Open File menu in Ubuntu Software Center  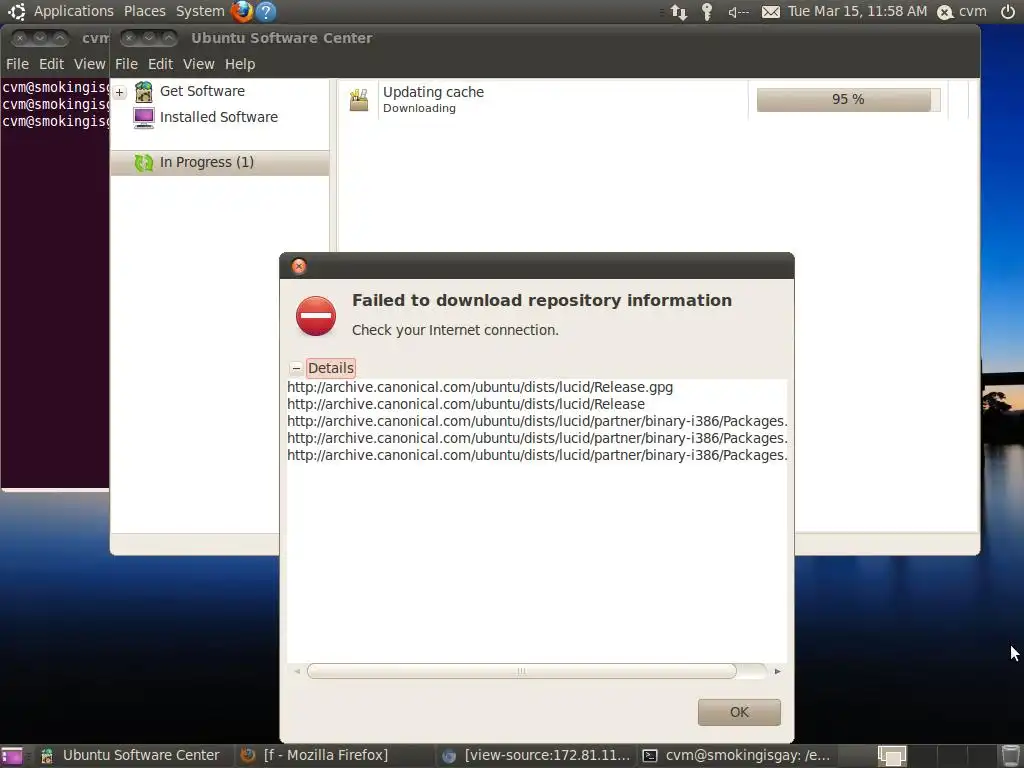point(126,64)
